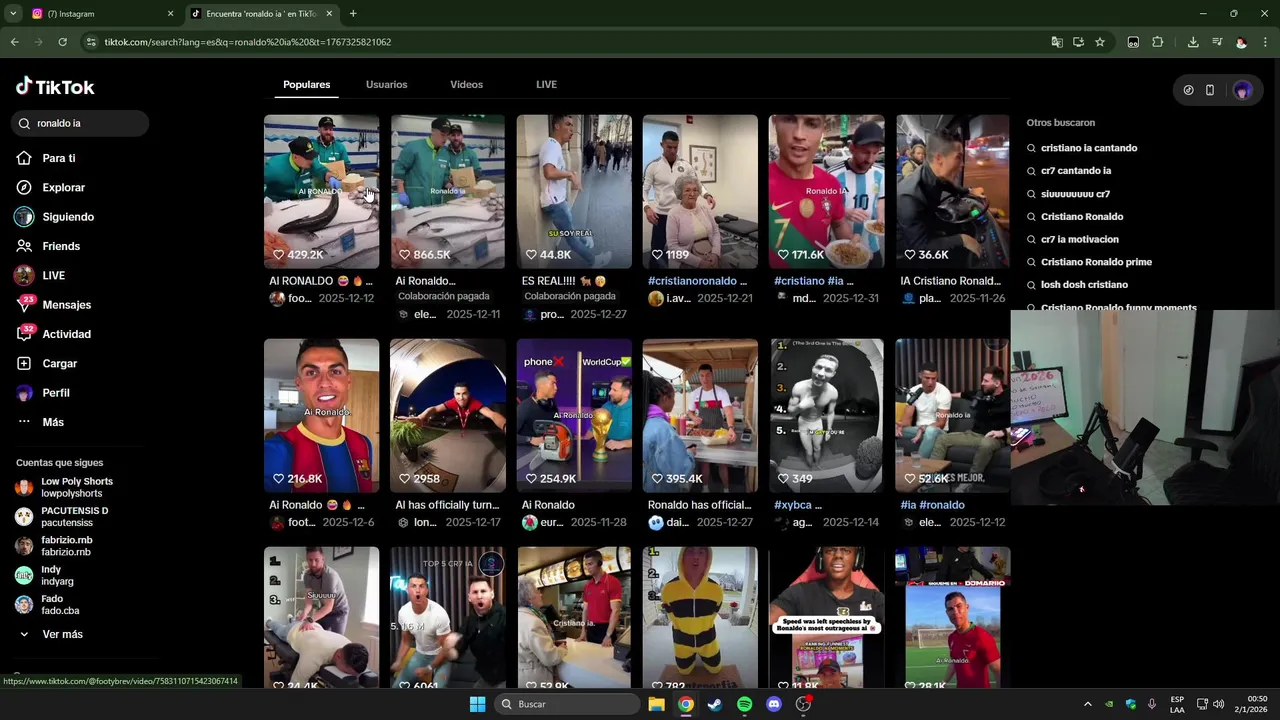This screenshot has width=1280, height=720.
Task: Open video thumbnail with 254.9K likes
Action: [x=574, y=415]
